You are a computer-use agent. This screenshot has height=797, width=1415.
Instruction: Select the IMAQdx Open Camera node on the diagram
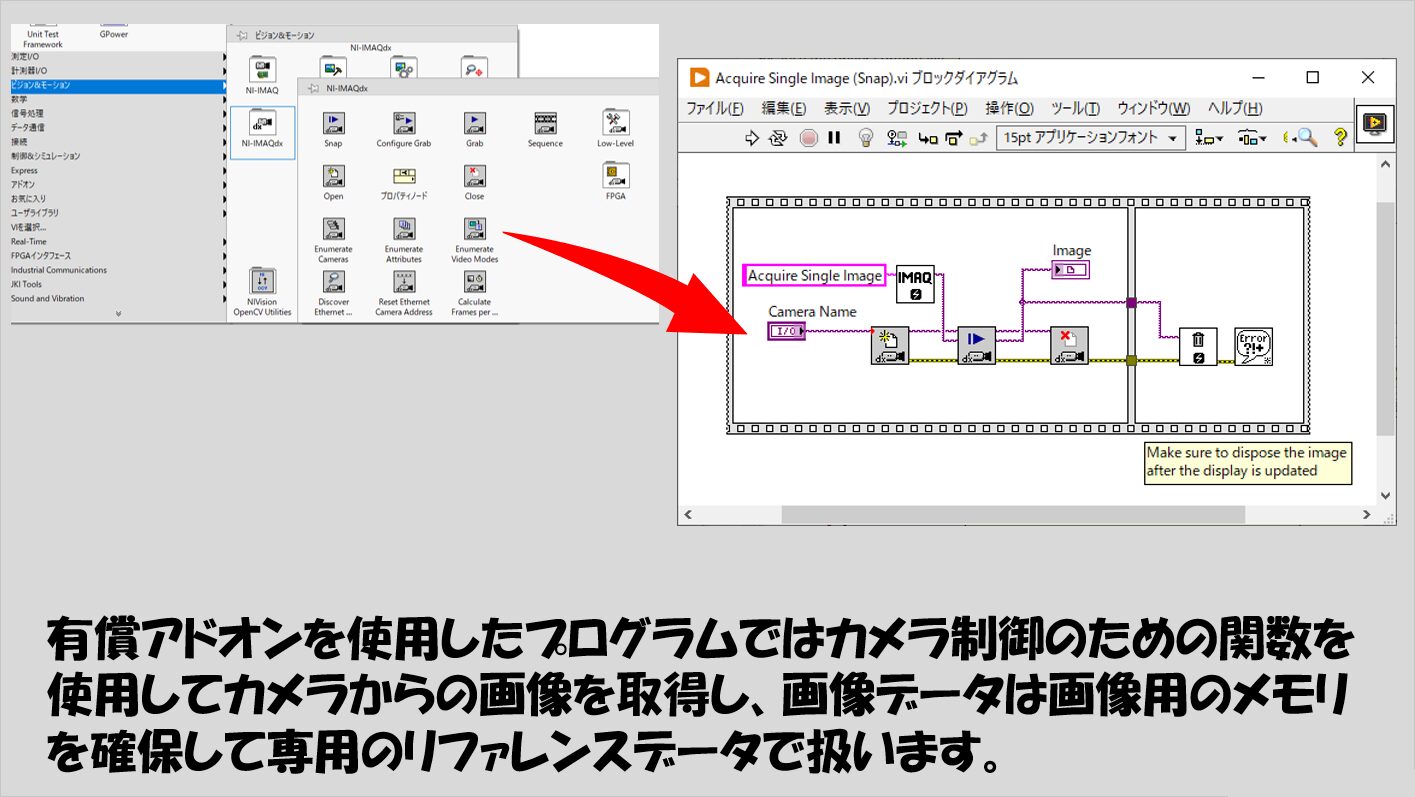[x=889, y=346]
